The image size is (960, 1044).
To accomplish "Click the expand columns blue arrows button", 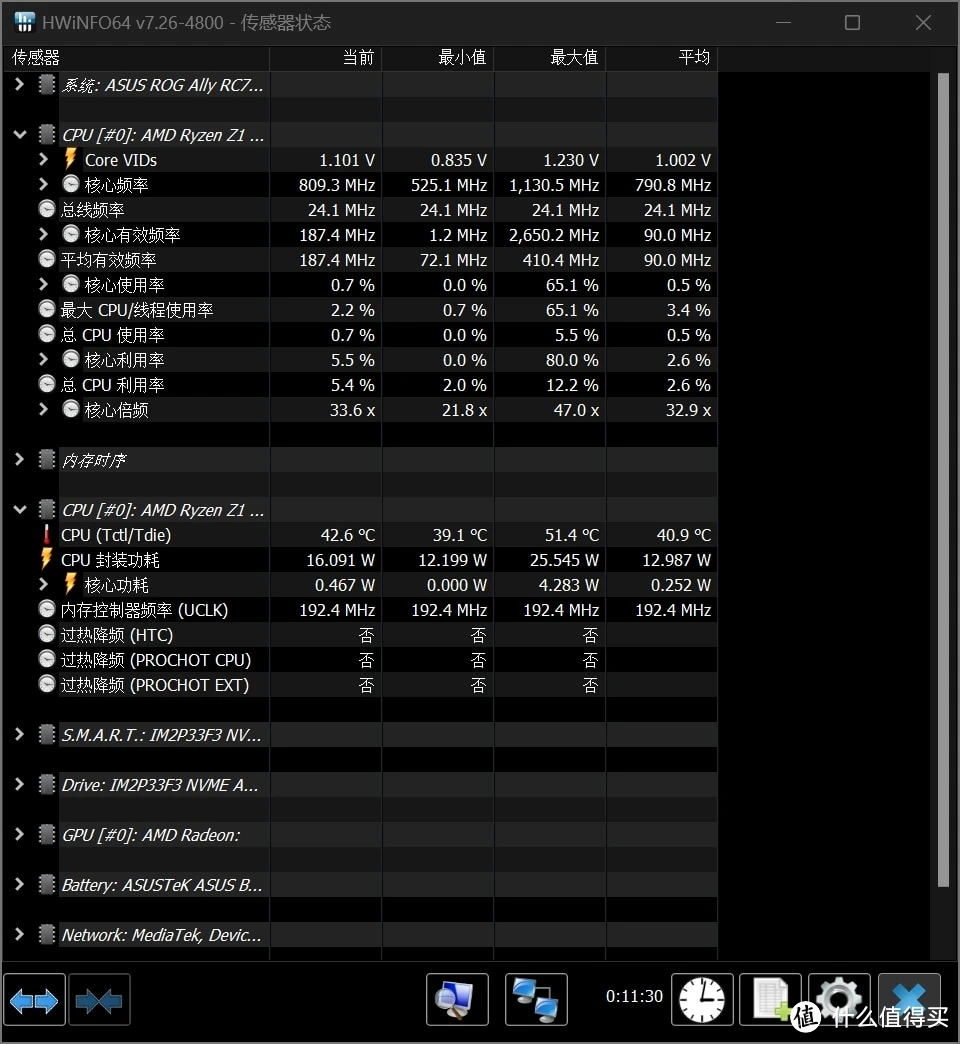I will click(34, 1000).
